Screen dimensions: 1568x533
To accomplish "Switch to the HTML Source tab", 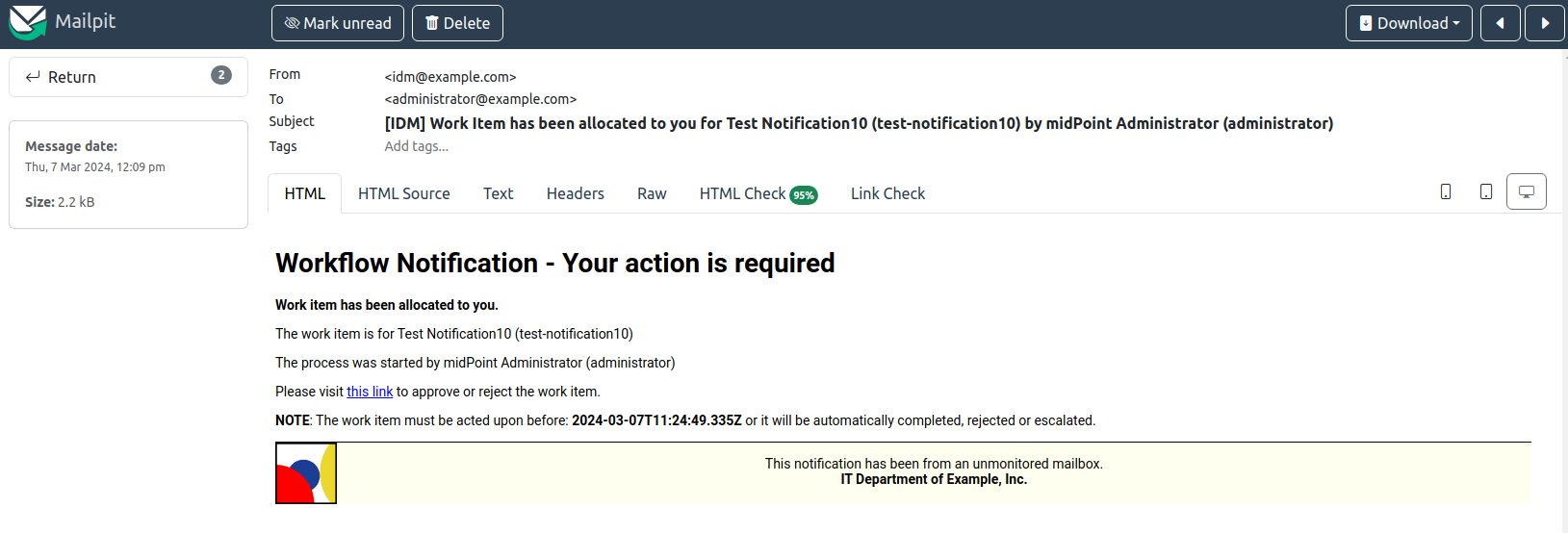I will point(403,193).
